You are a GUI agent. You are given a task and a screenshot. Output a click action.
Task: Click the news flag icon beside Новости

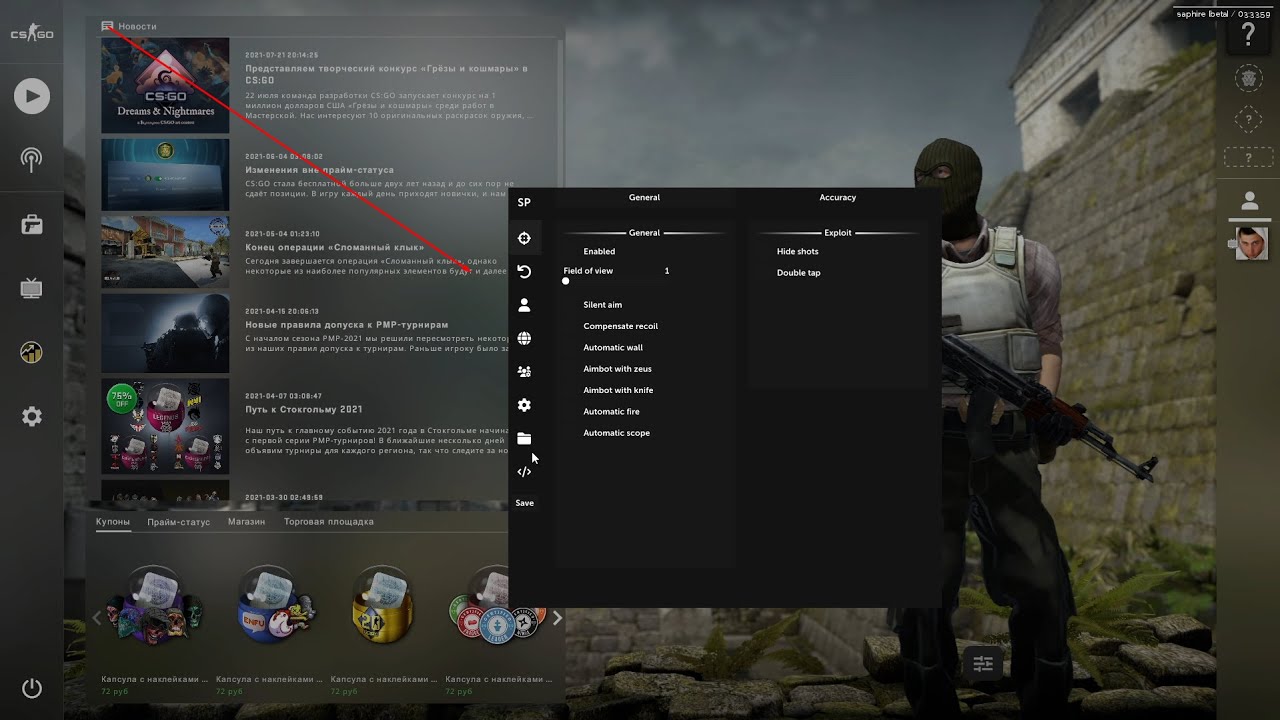click(x=107, y=26)
